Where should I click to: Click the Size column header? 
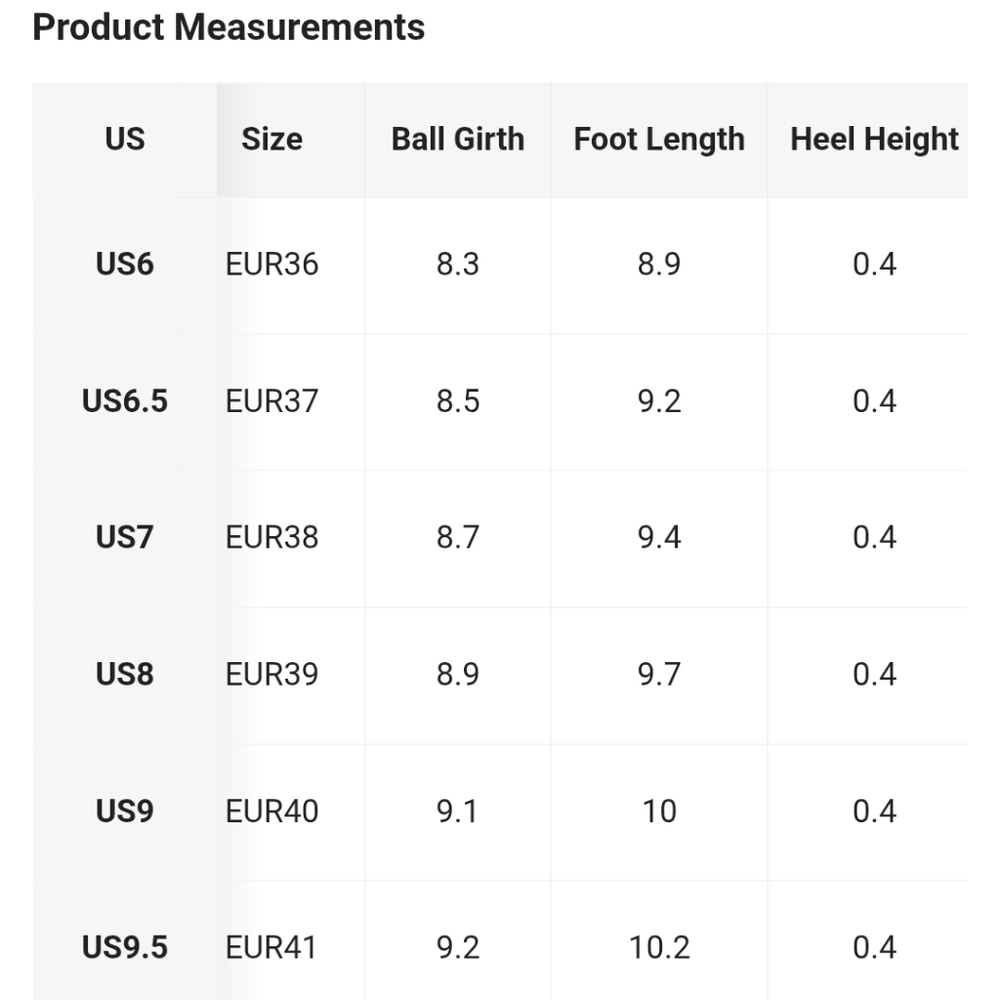pos(272,139)
